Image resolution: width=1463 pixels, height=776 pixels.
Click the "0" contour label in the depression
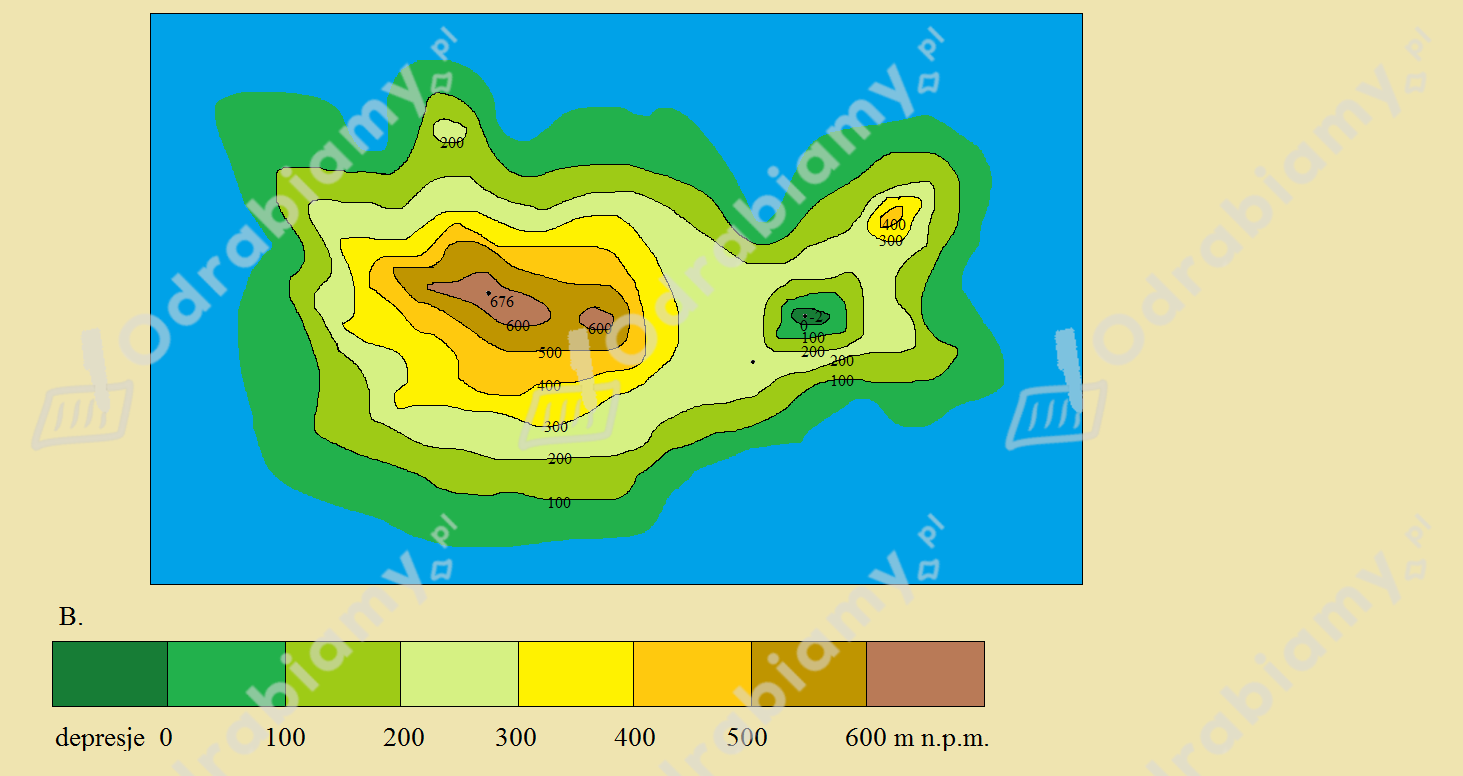pos(804,327)
